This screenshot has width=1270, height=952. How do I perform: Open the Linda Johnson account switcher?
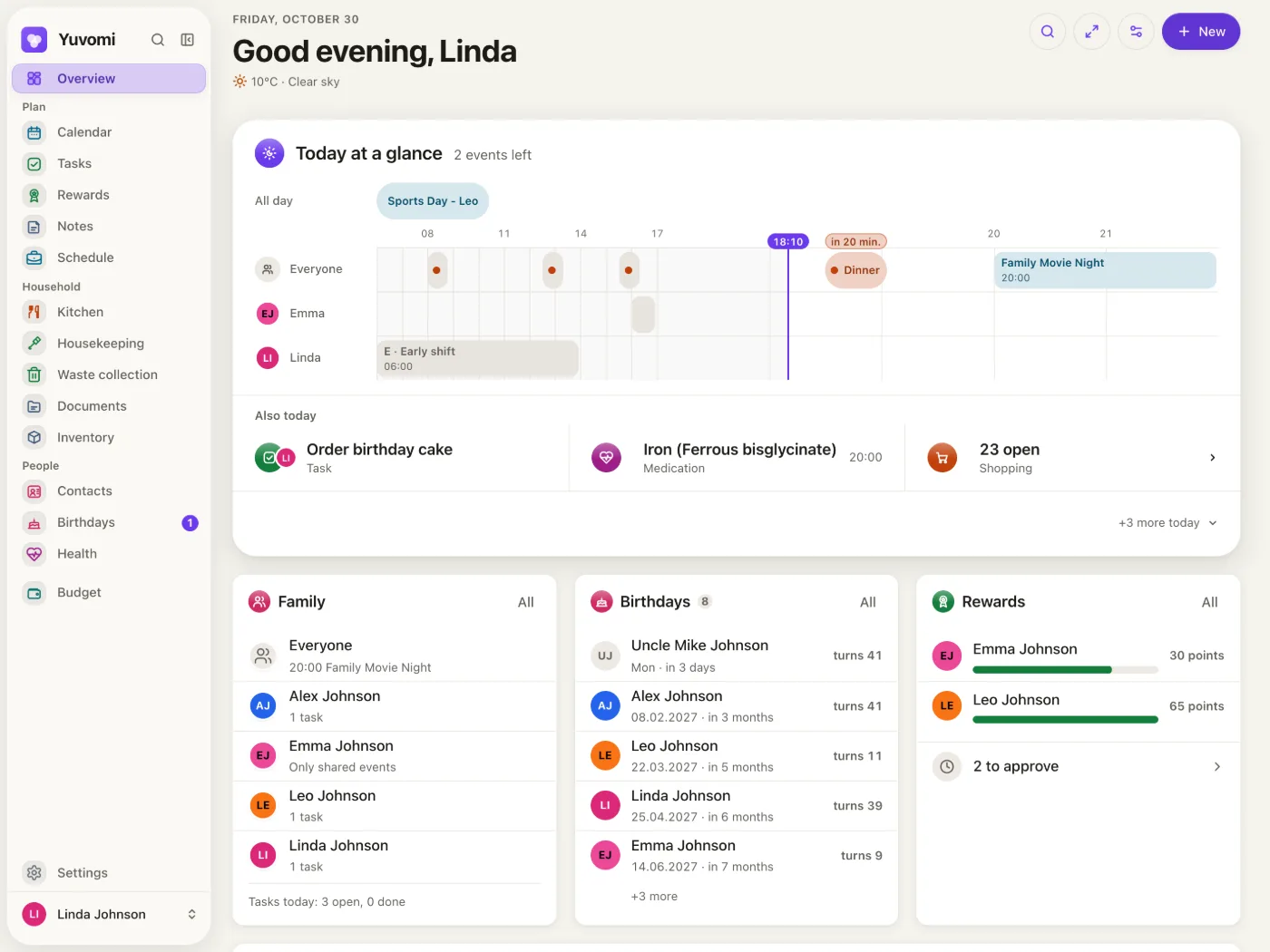(109, 914)
